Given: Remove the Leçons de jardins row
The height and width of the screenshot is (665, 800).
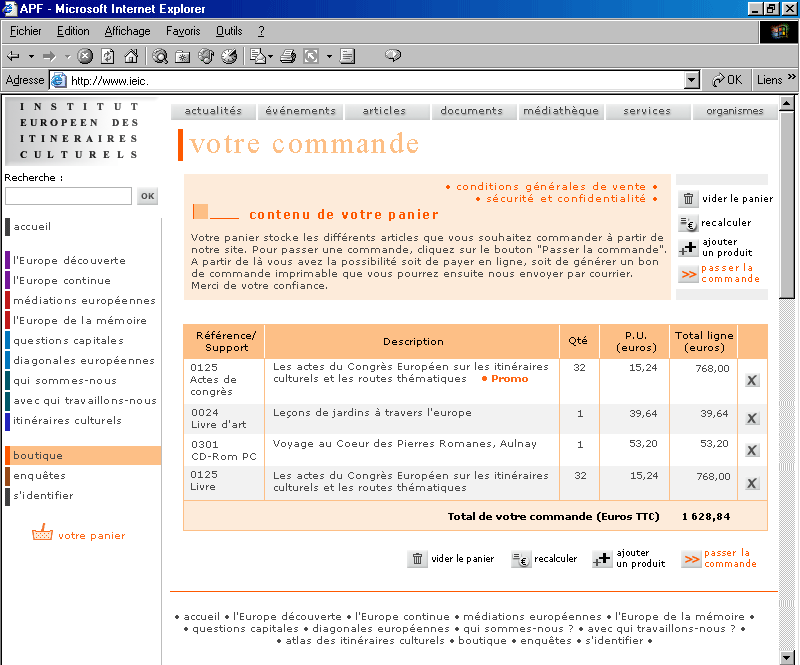Looking at the screenshot, I should 752,418.
